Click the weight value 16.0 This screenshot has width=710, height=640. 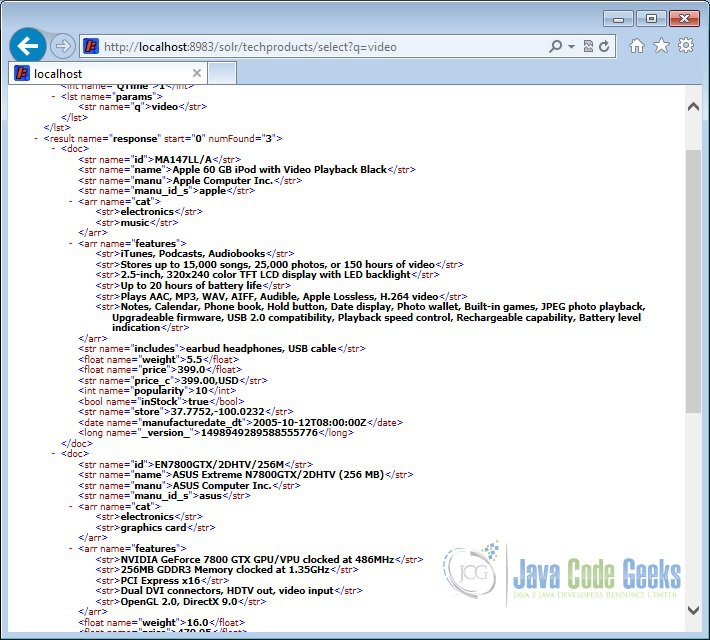[x=197, y=622]
